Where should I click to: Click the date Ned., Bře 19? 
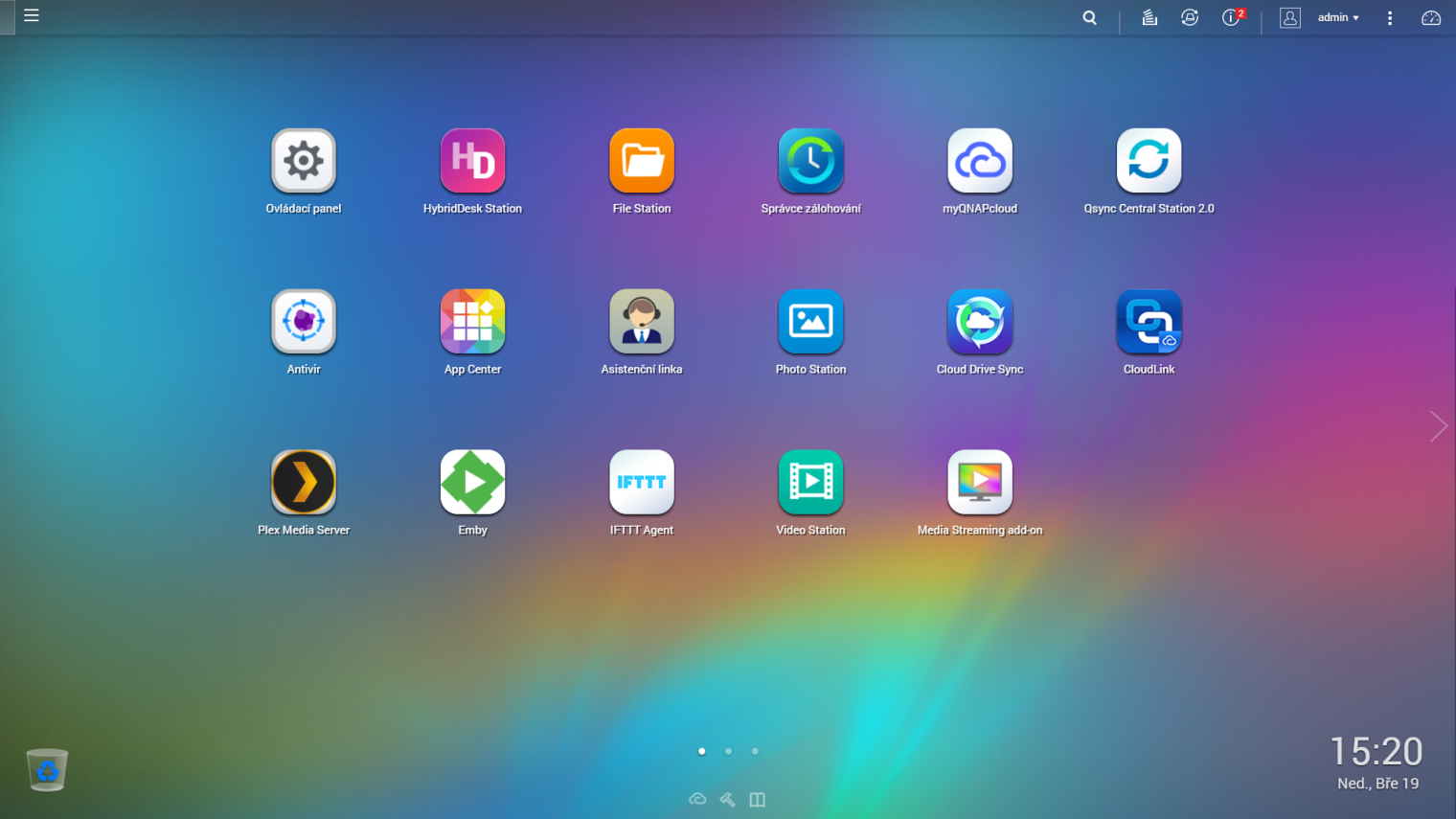pos(1378,784)
